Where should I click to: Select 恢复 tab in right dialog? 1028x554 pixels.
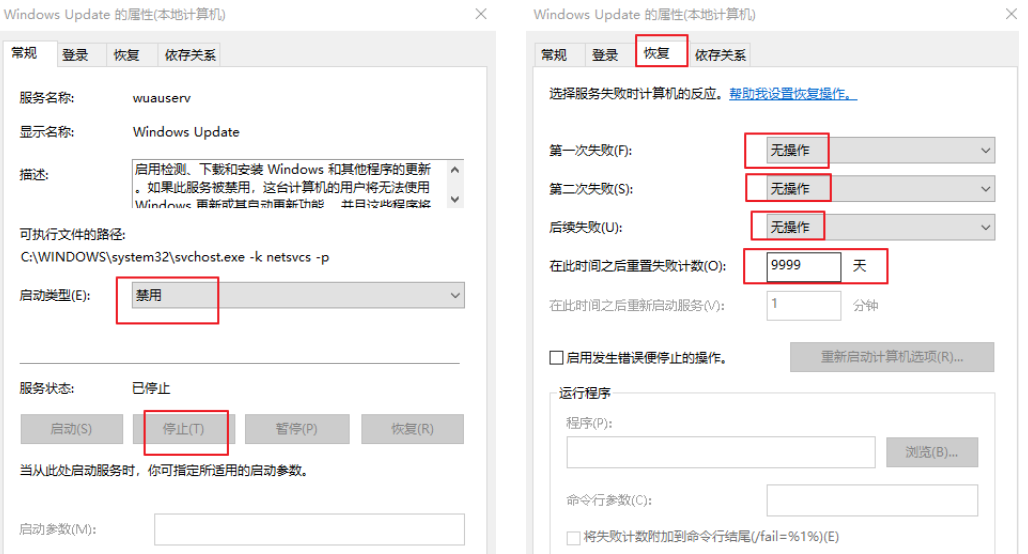pos(657,52)
